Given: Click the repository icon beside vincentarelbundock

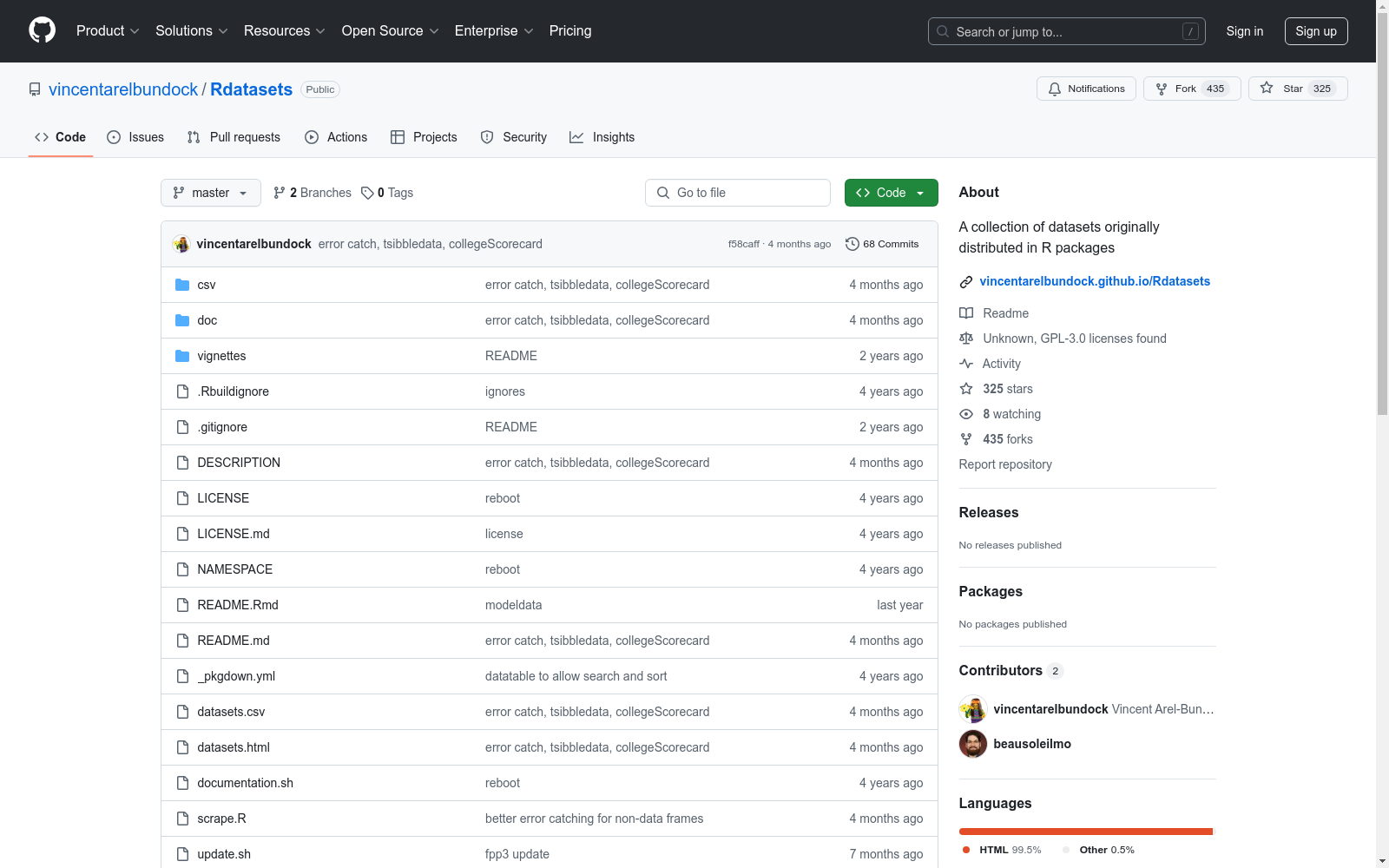Looking at the screenshot, I should pos(35,89).
